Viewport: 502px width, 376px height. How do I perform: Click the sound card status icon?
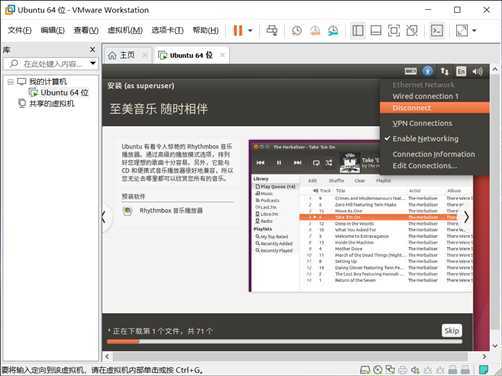coord(415,370)
